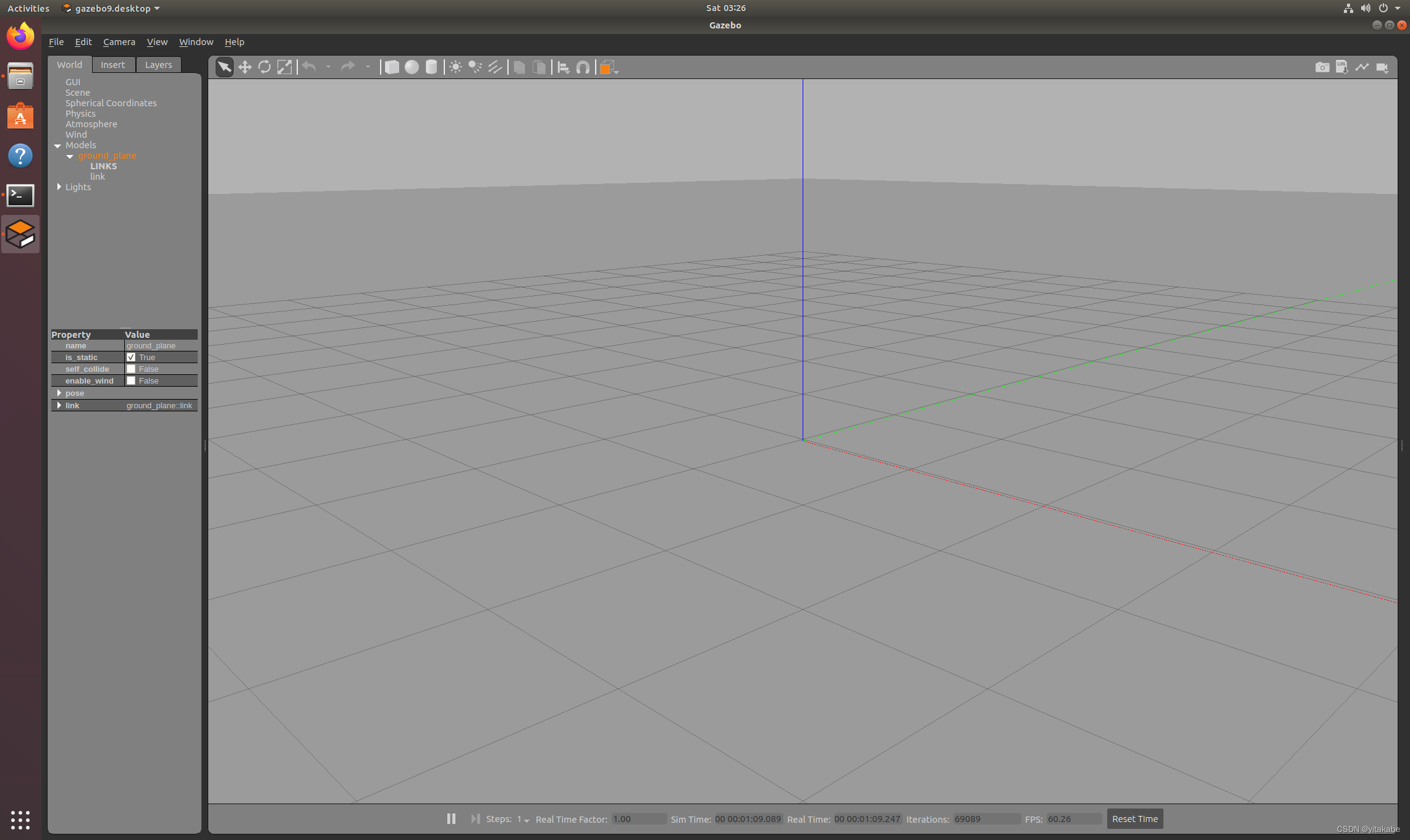Image resolution: width=1410 pixels, height=840 pixels.
Task: Open the redo history dropdown arrow
Action: coord(368,67)
